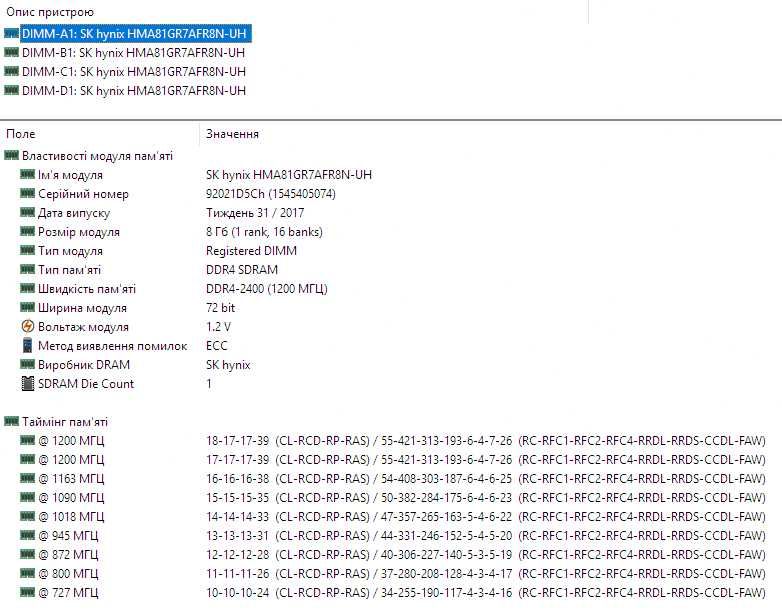Click the icon next to 'Розмір модуля'
Image resolution: width=782 pixels, height=615 pixels.
(27, 231)
